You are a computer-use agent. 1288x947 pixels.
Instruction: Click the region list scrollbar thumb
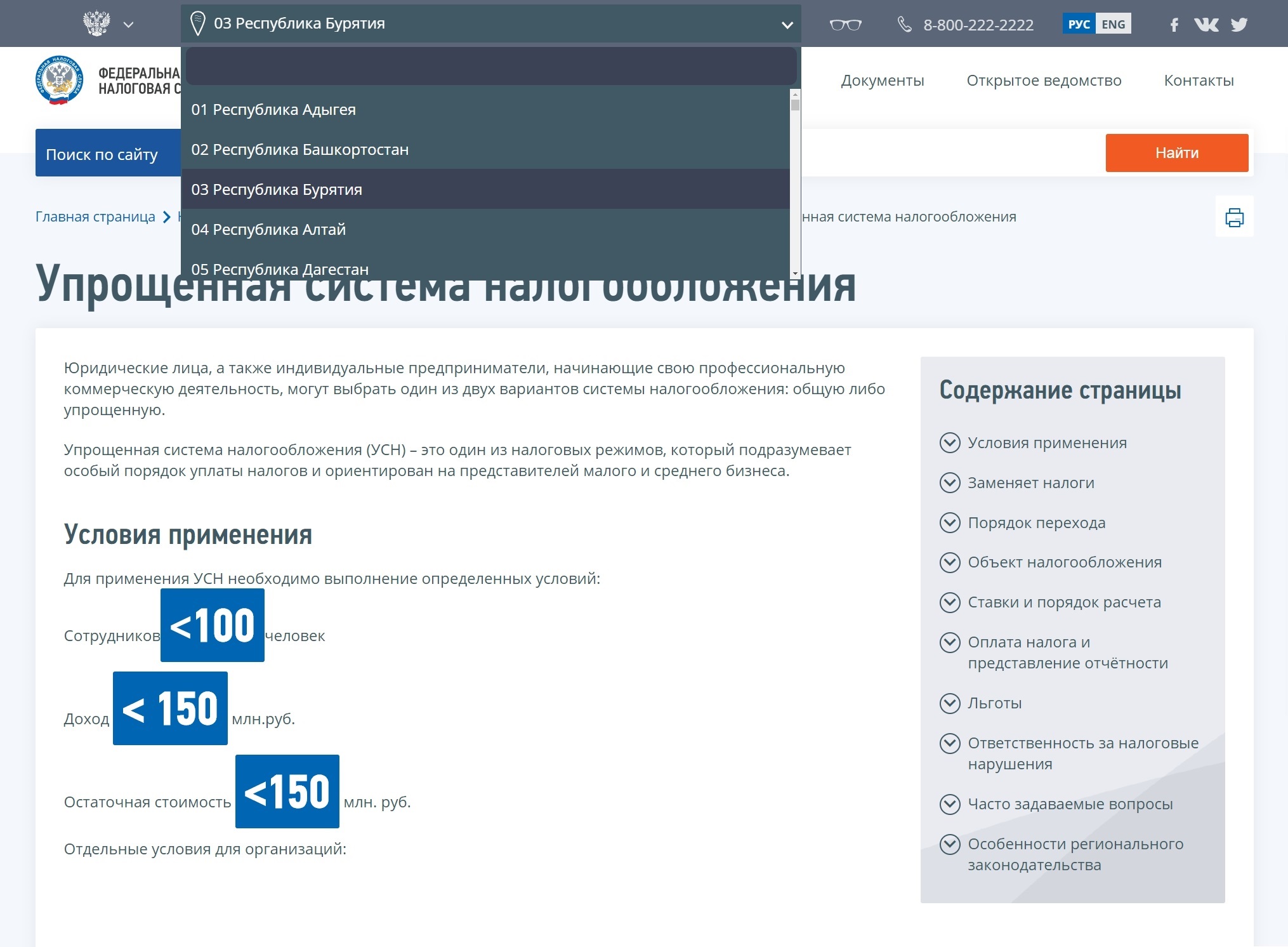[x=795, y=105]
